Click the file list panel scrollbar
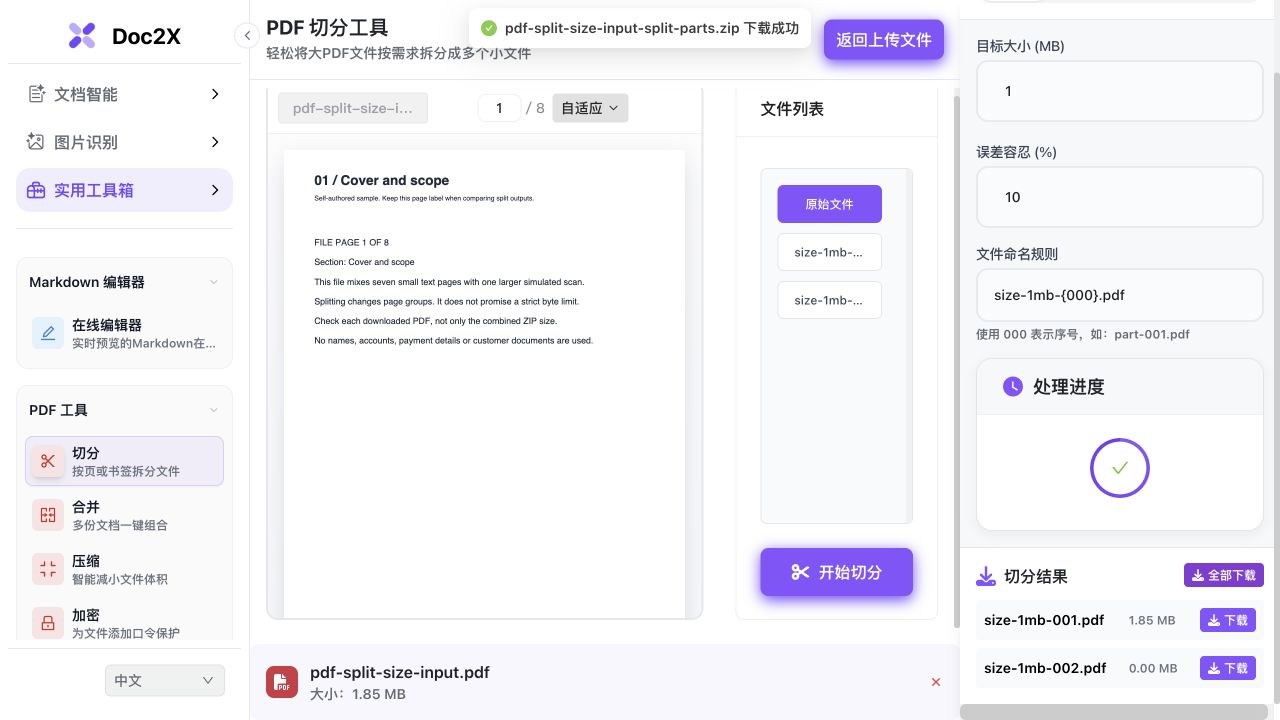This screenshot has height=720, width=1280. coord(908,345)
